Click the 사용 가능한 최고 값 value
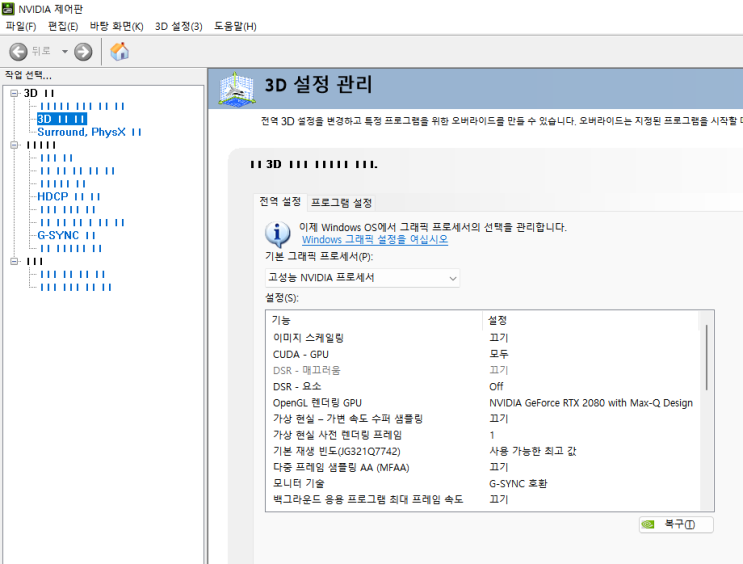743x564 pixels. [x=533, y=451]
